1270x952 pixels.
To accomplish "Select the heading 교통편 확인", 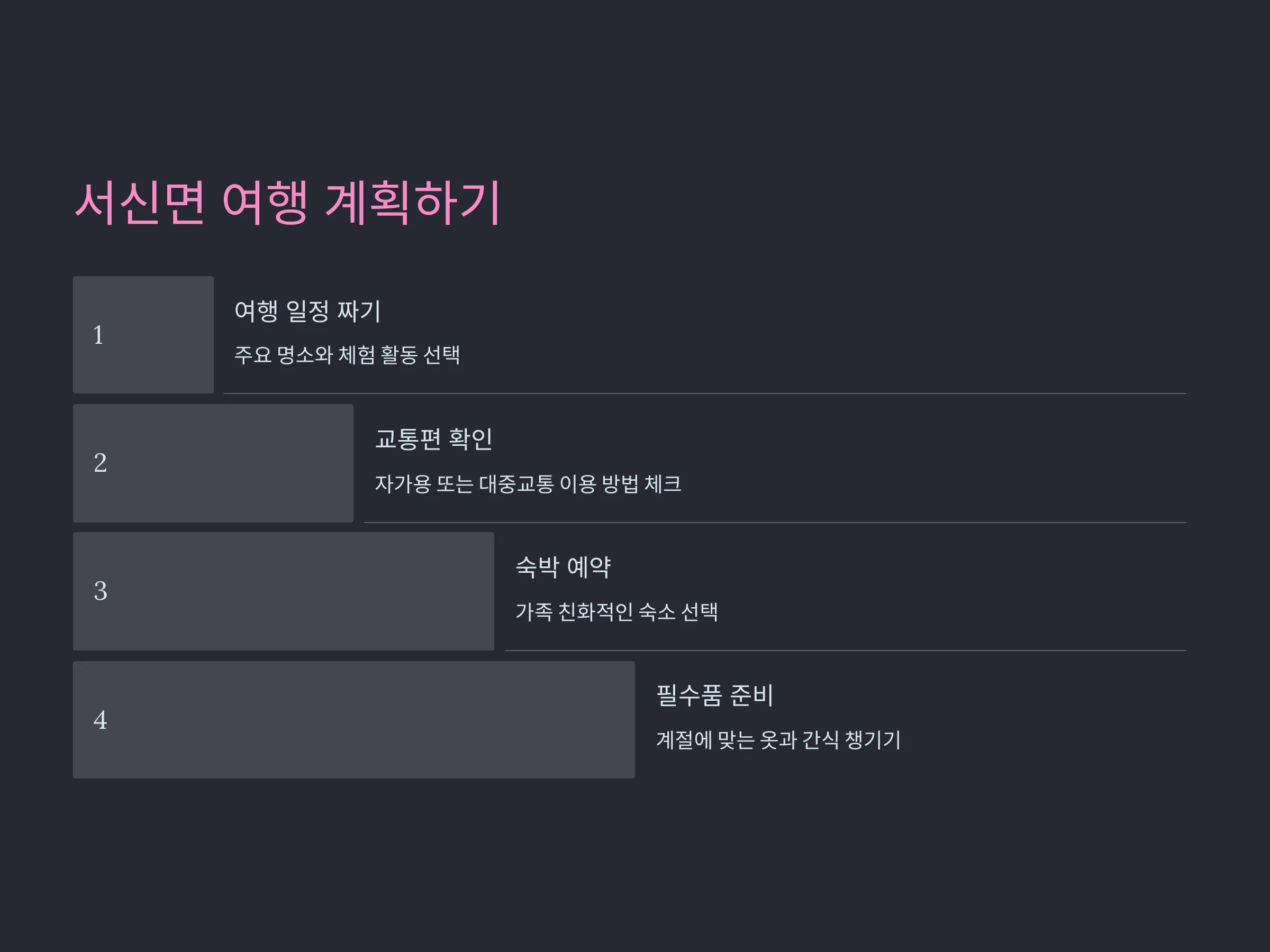I will [433, 440].
